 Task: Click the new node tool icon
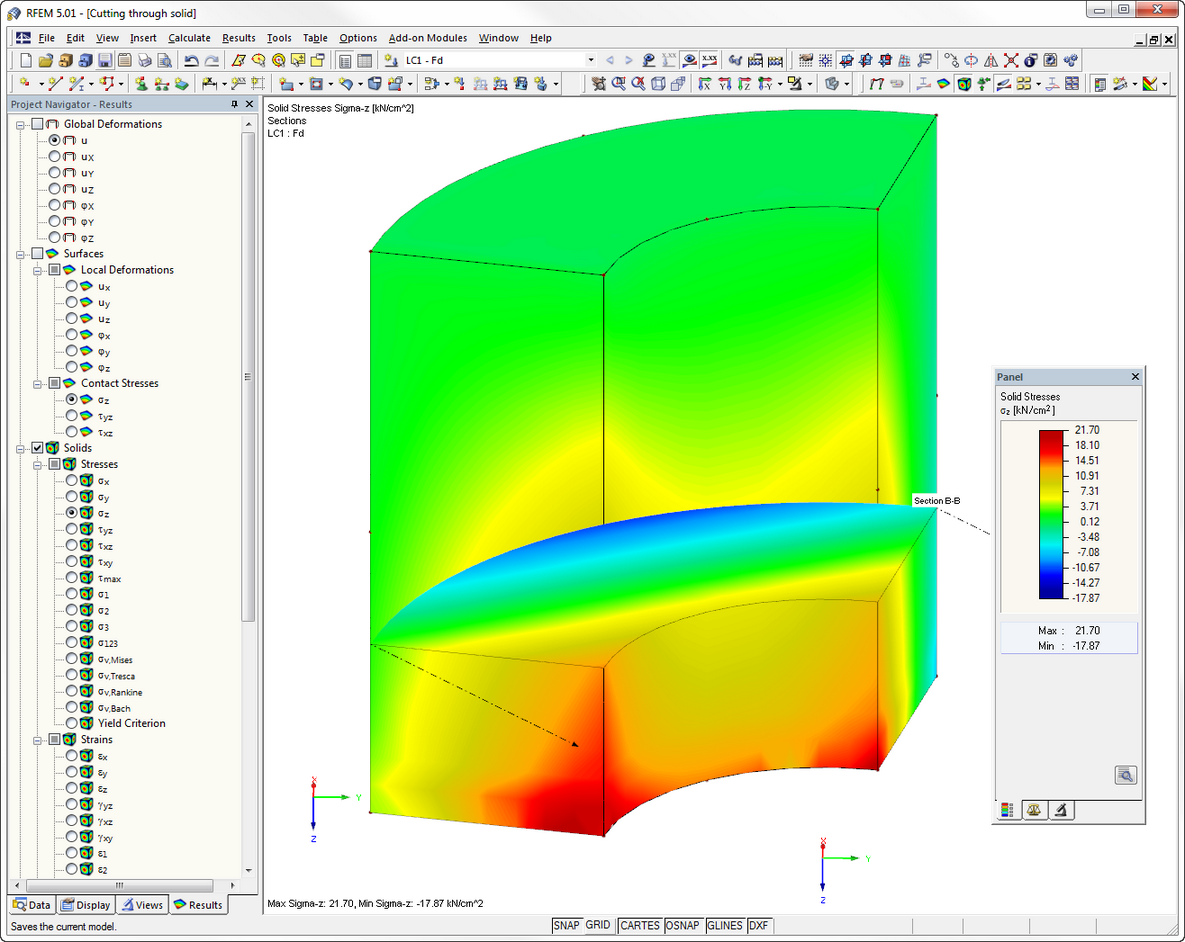(x=26, y=84)
